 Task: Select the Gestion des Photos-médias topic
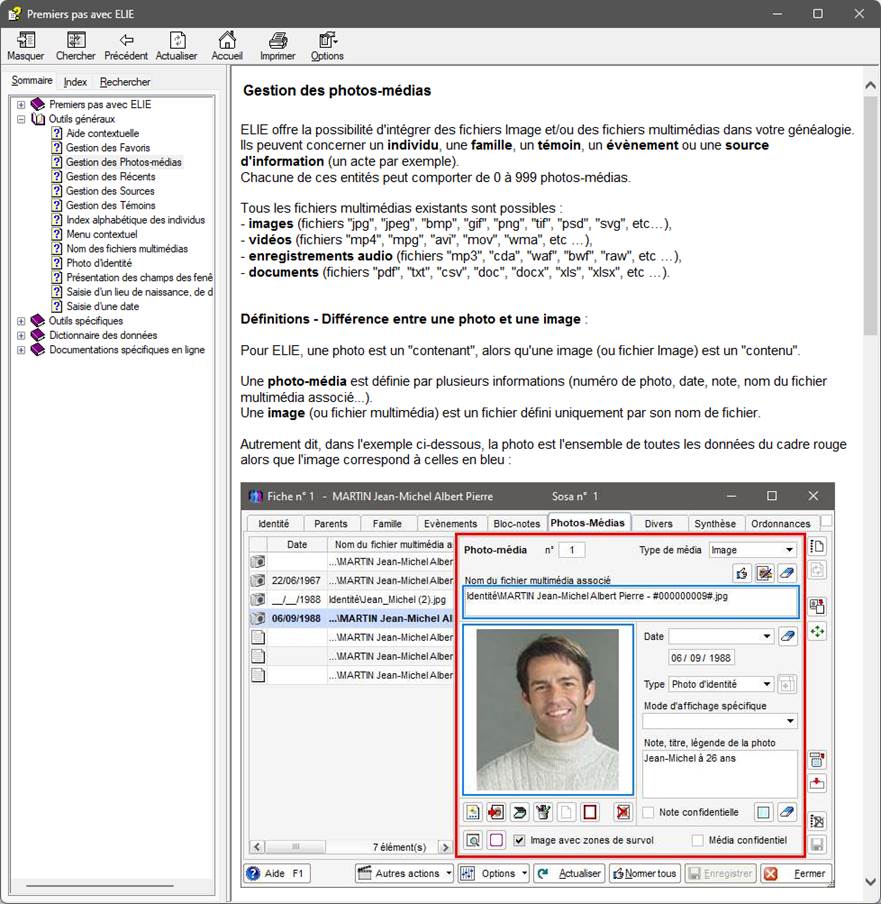(123, 162)
